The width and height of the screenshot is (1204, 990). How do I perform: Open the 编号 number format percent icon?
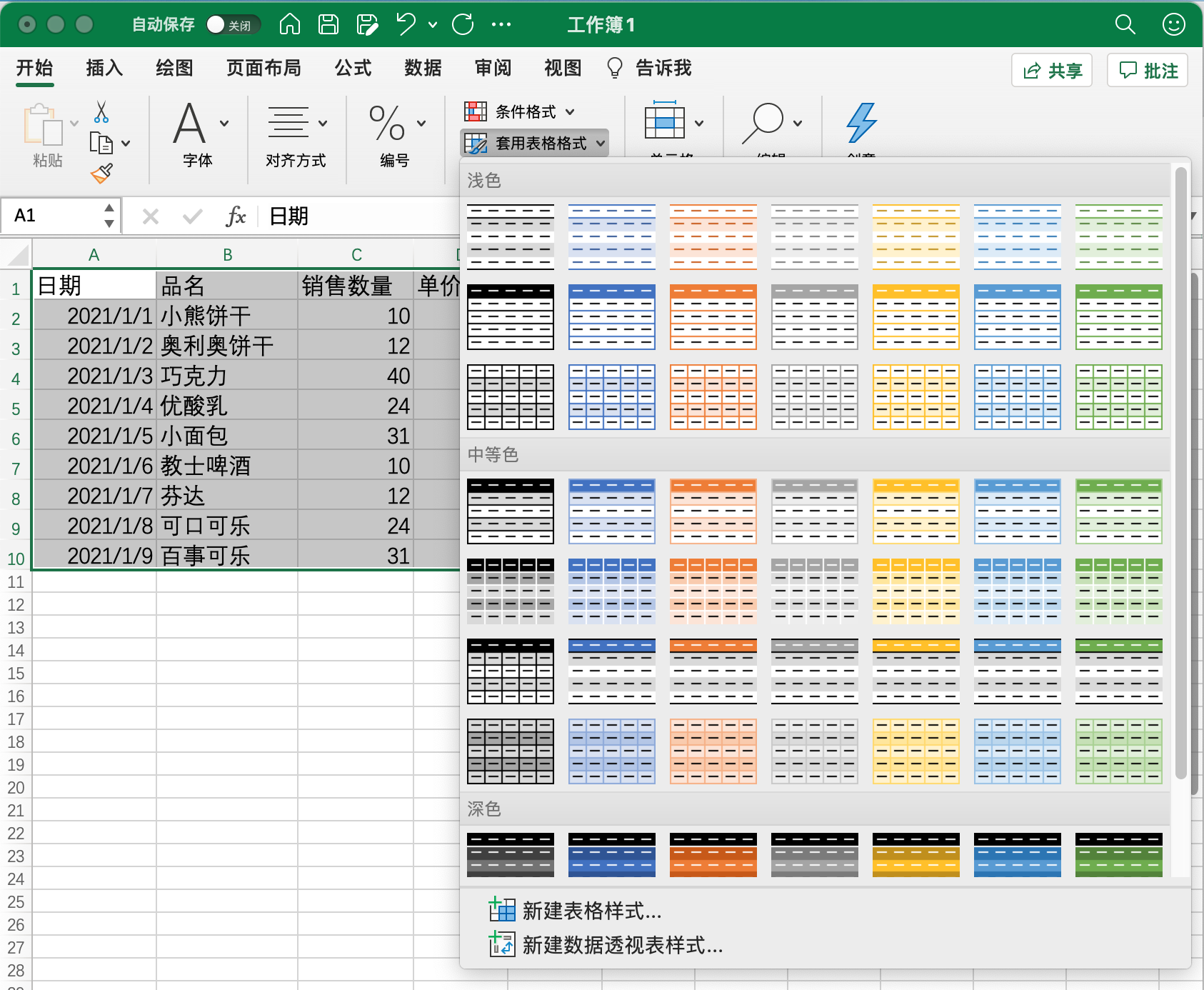tap(387, 123)
